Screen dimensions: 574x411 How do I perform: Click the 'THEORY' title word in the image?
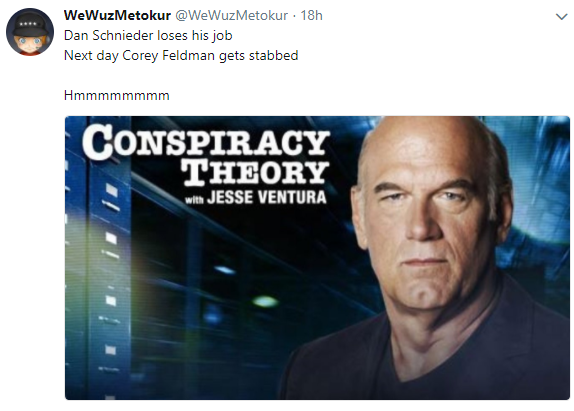point(255,172)
